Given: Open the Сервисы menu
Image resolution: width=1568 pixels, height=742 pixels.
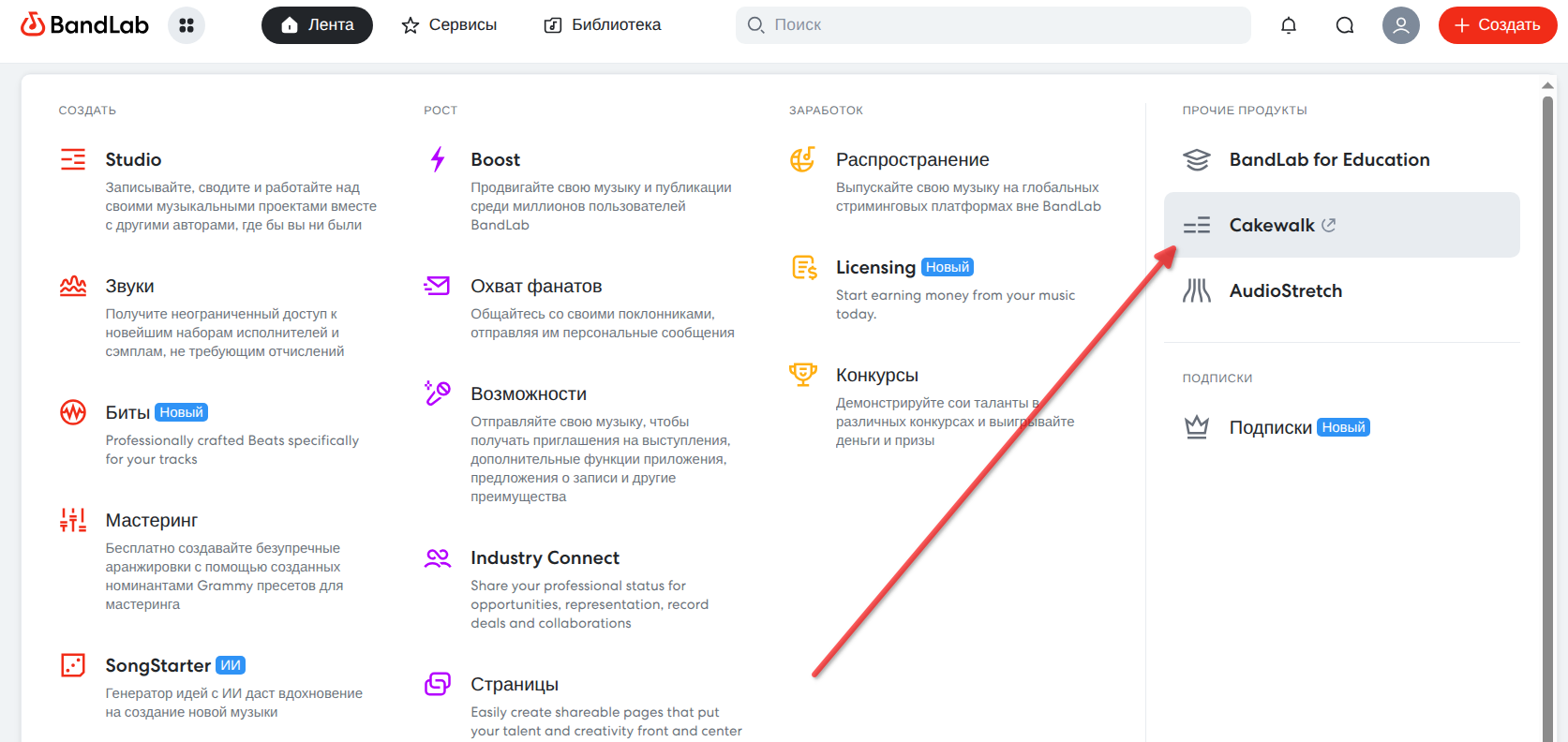Looking at the screenshot, I should click(x=449, y=25).
